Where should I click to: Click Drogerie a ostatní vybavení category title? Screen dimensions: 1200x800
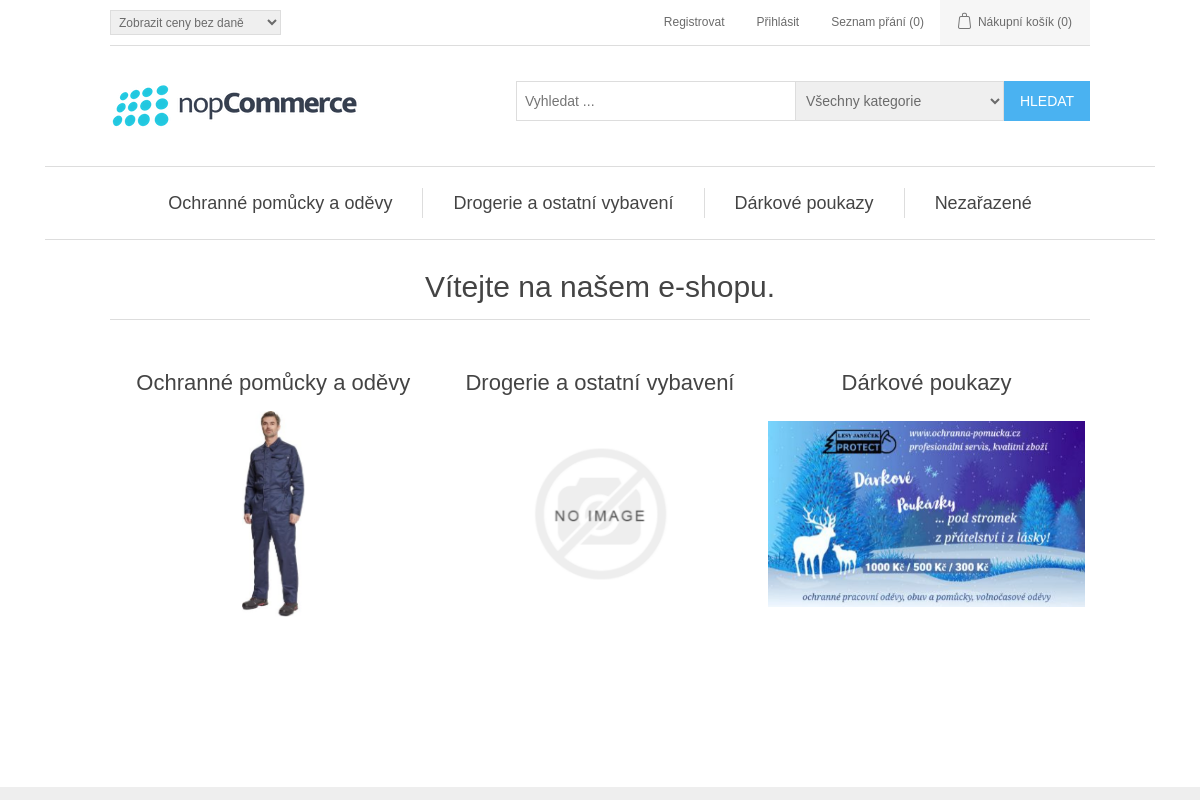coord(600,383)
